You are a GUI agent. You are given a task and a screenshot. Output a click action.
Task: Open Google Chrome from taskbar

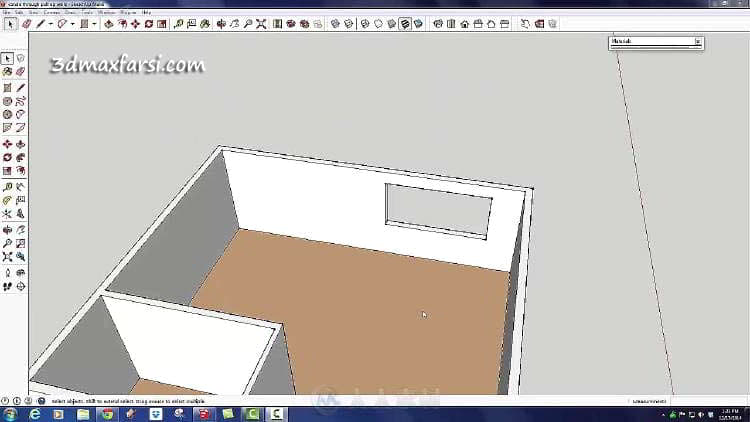(108, 414)
